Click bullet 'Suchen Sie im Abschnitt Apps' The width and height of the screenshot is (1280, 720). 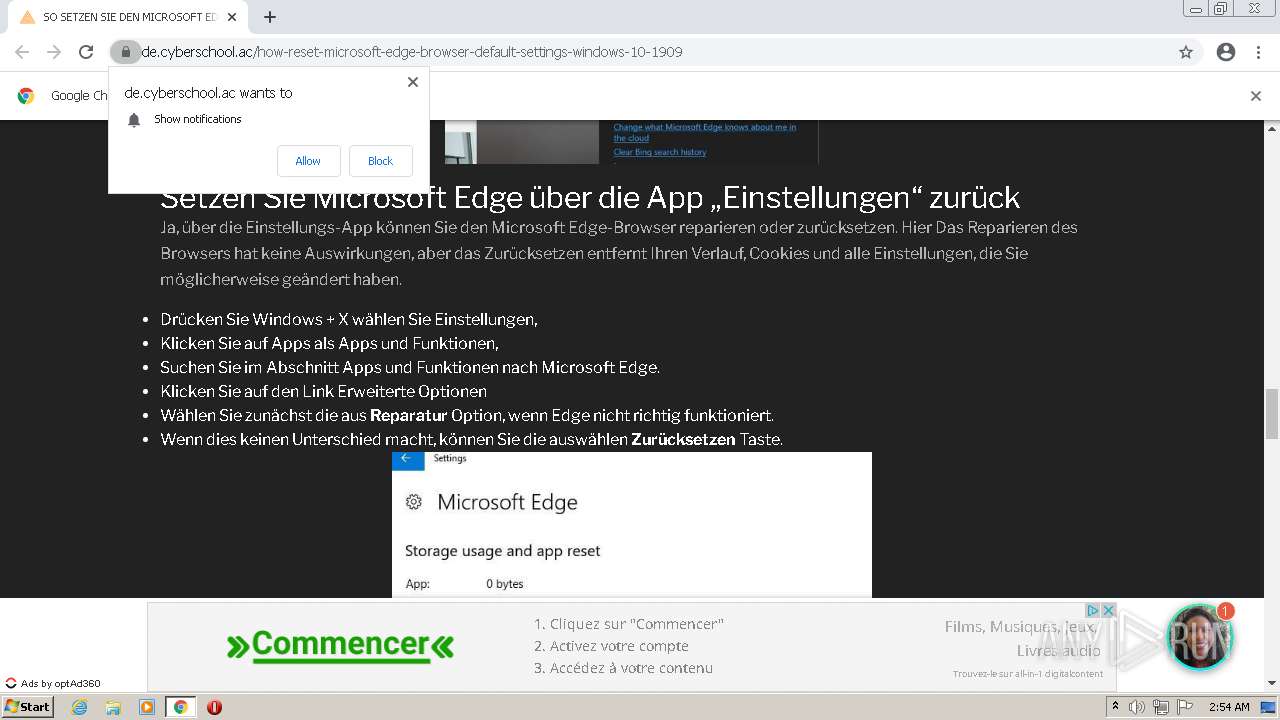point(410,367)
